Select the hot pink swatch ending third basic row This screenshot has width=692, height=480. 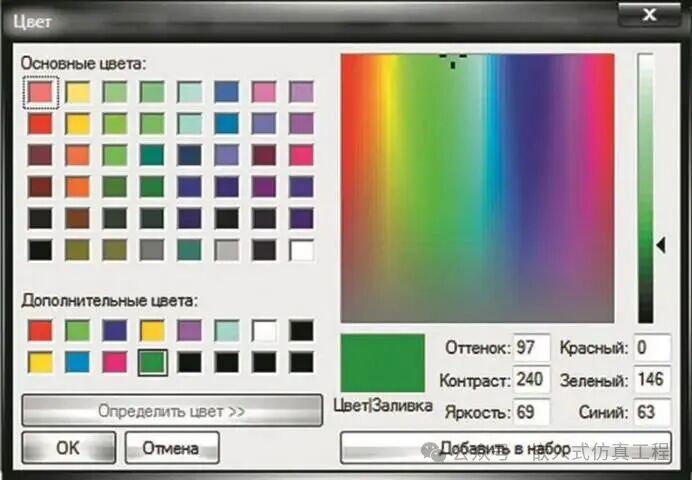pos(302,155)
